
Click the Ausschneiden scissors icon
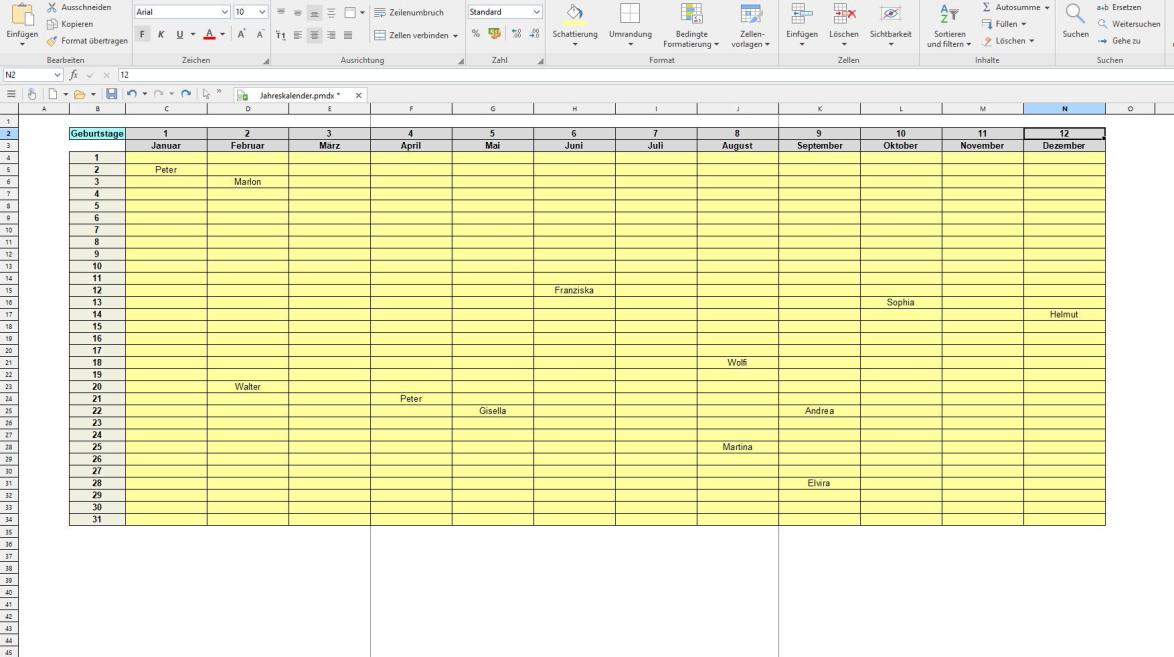[x=52, y=7]
